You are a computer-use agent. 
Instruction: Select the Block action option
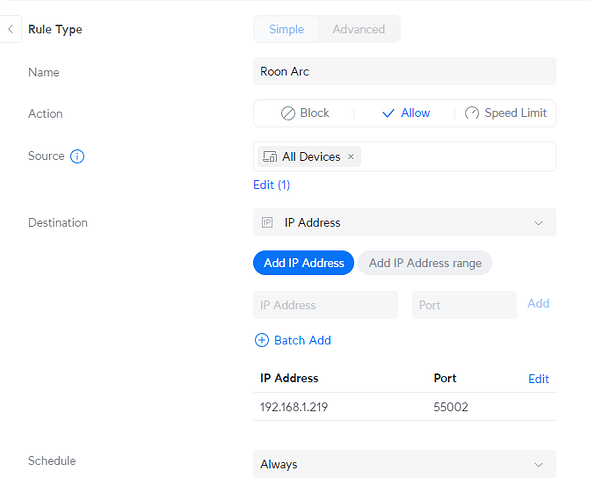pyautogui.click(x=305, y=113)
